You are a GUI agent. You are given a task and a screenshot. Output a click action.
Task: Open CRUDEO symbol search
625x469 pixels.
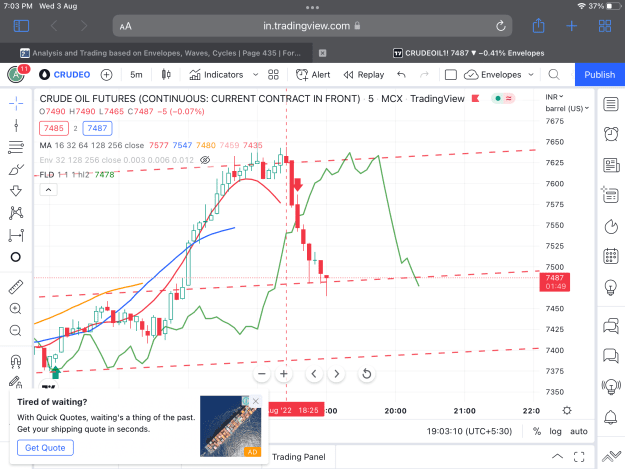[x=65, y=75]
